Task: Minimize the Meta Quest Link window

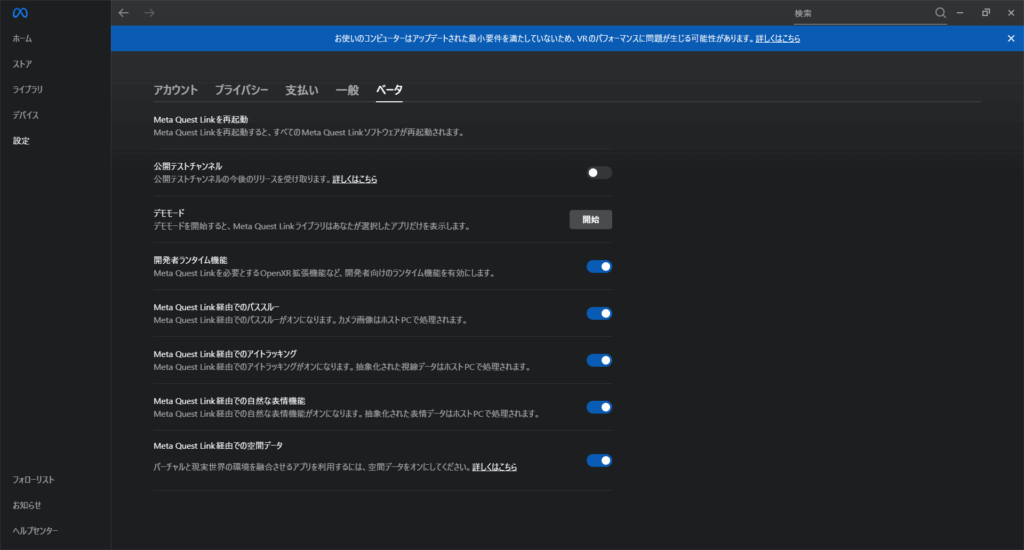Action: click(x=960, y=12)
